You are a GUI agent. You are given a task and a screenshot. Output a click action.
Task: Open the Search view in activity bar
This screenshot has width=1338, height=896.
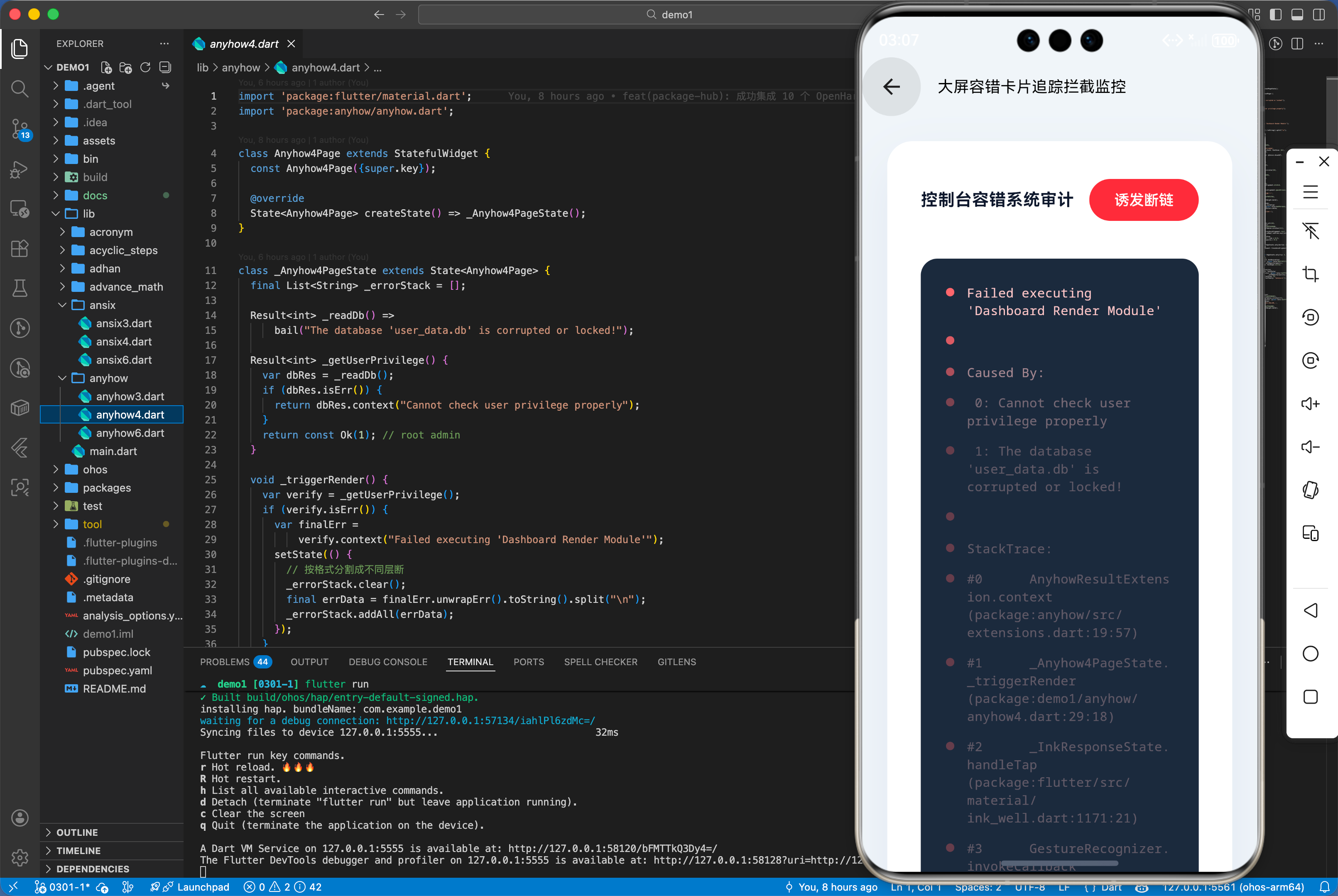tap(20, 88)
